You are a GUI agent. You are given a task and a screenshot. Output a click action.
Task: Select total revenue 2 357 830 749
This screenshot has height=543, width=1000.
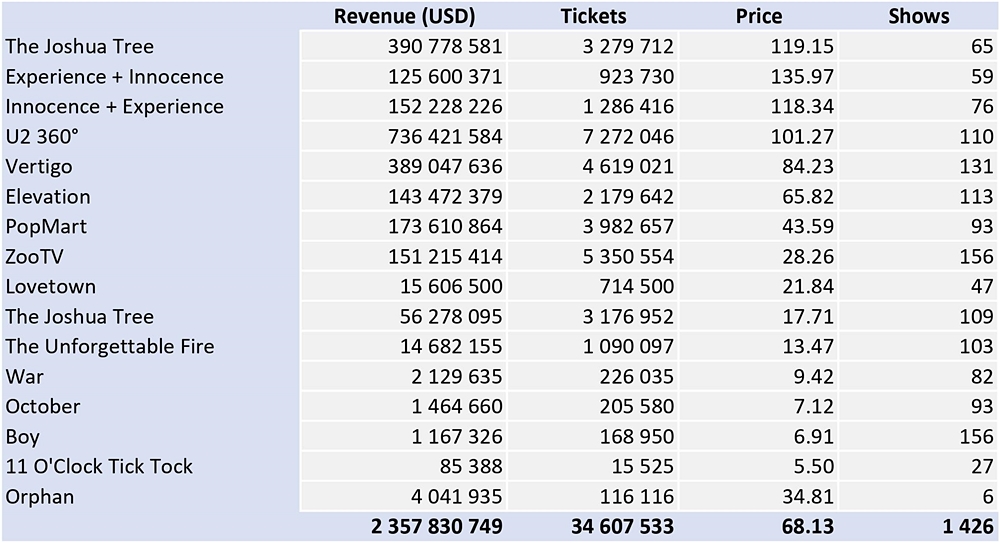click(437, 526)
